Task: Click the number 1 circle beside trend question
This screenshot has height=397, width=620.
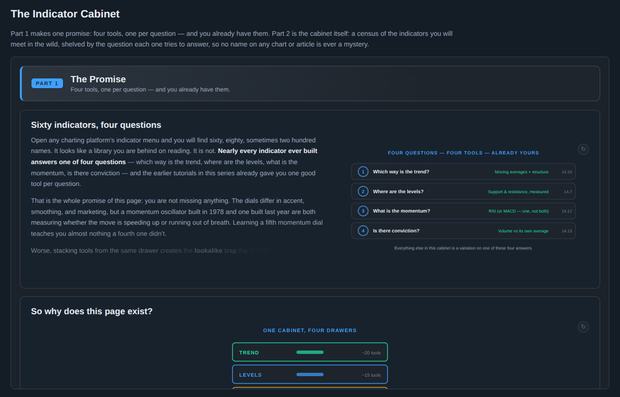Action: pyautogui.click(x=363, y=172)
